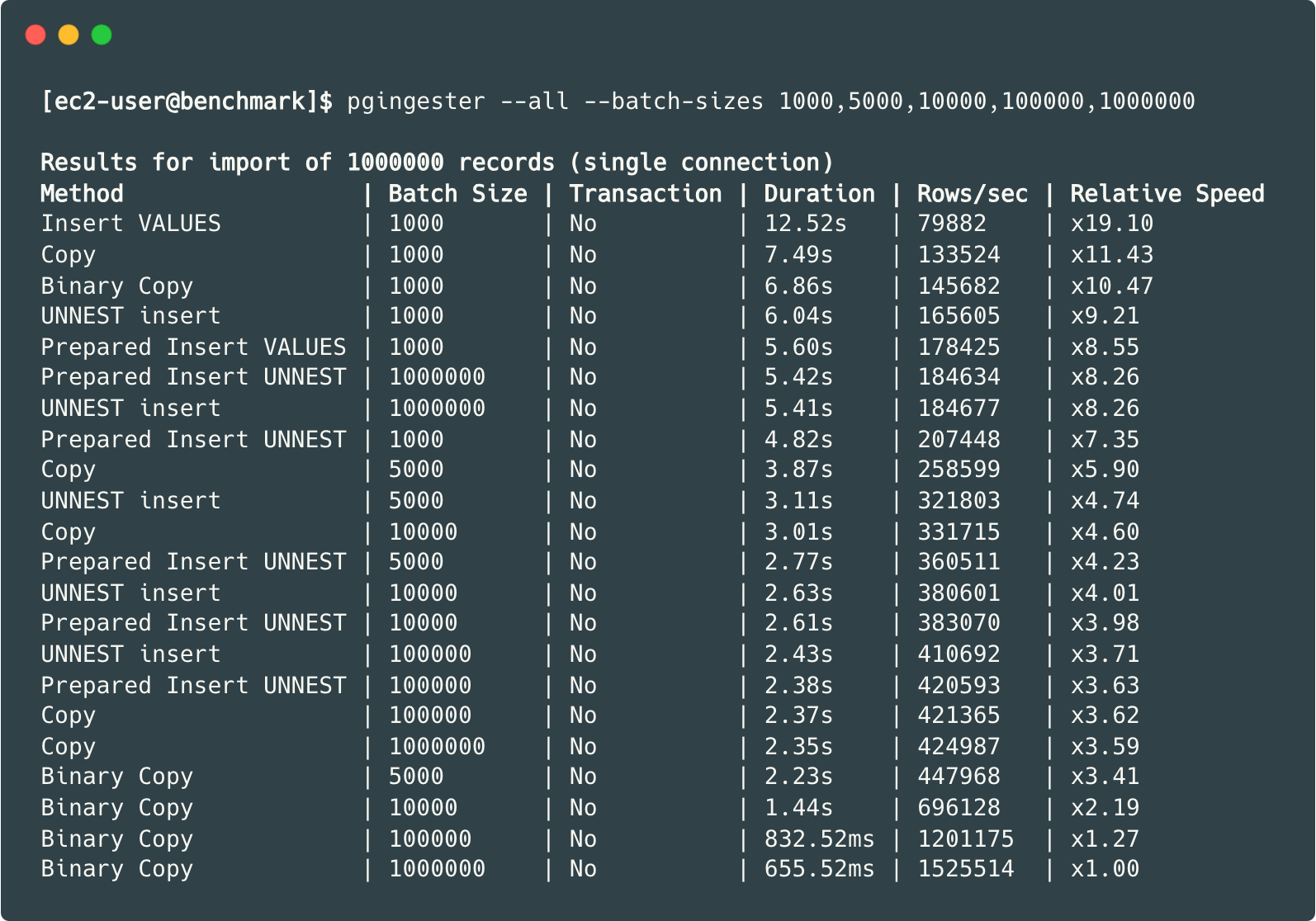1316x921 pixels.
Task: Click the Transaction column header
Action: tap(645, 194)
